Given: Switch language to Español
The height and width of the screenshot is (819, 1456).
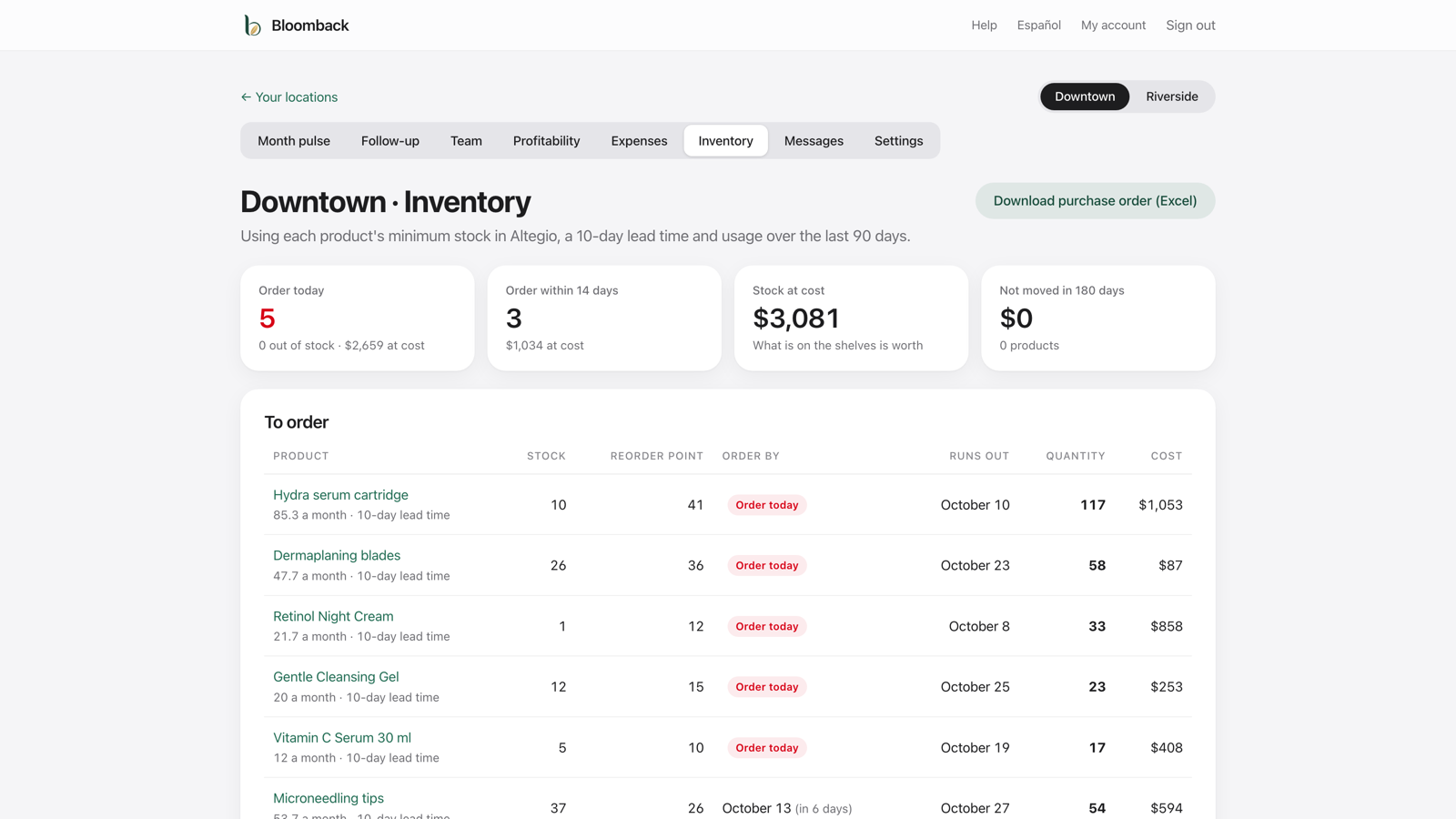Looking at the screenshot, I should coord(1038,25).
